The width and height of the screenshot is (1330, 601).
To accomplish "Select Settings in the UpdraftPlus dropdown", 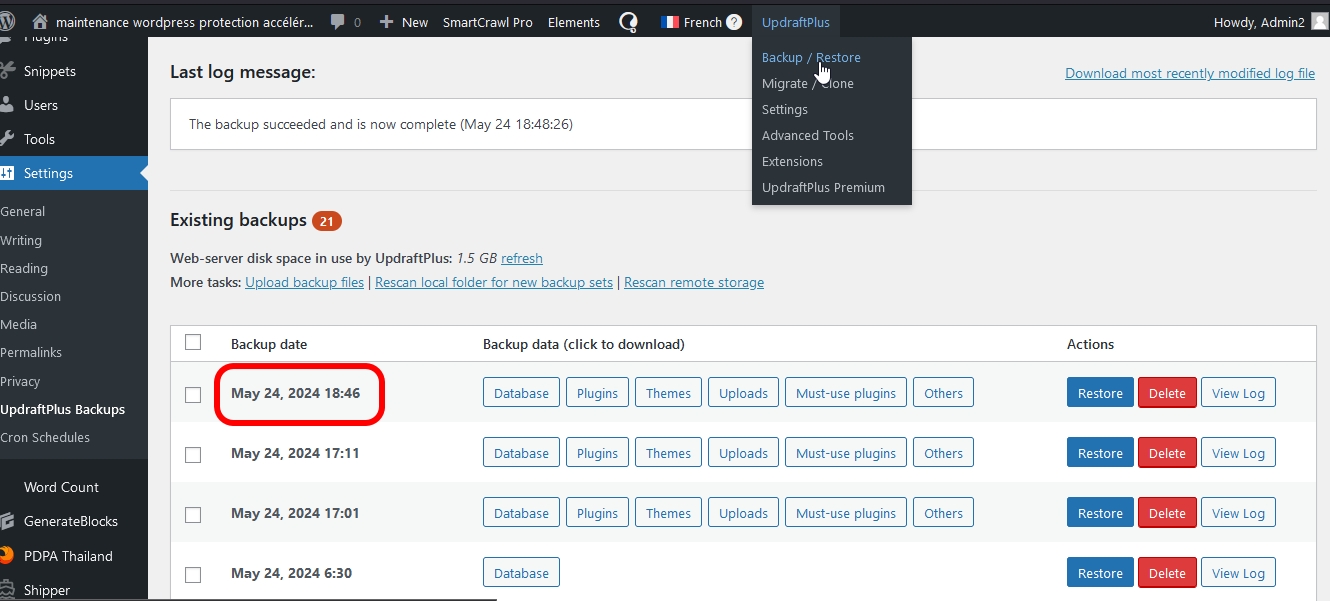I will [785, 109].
